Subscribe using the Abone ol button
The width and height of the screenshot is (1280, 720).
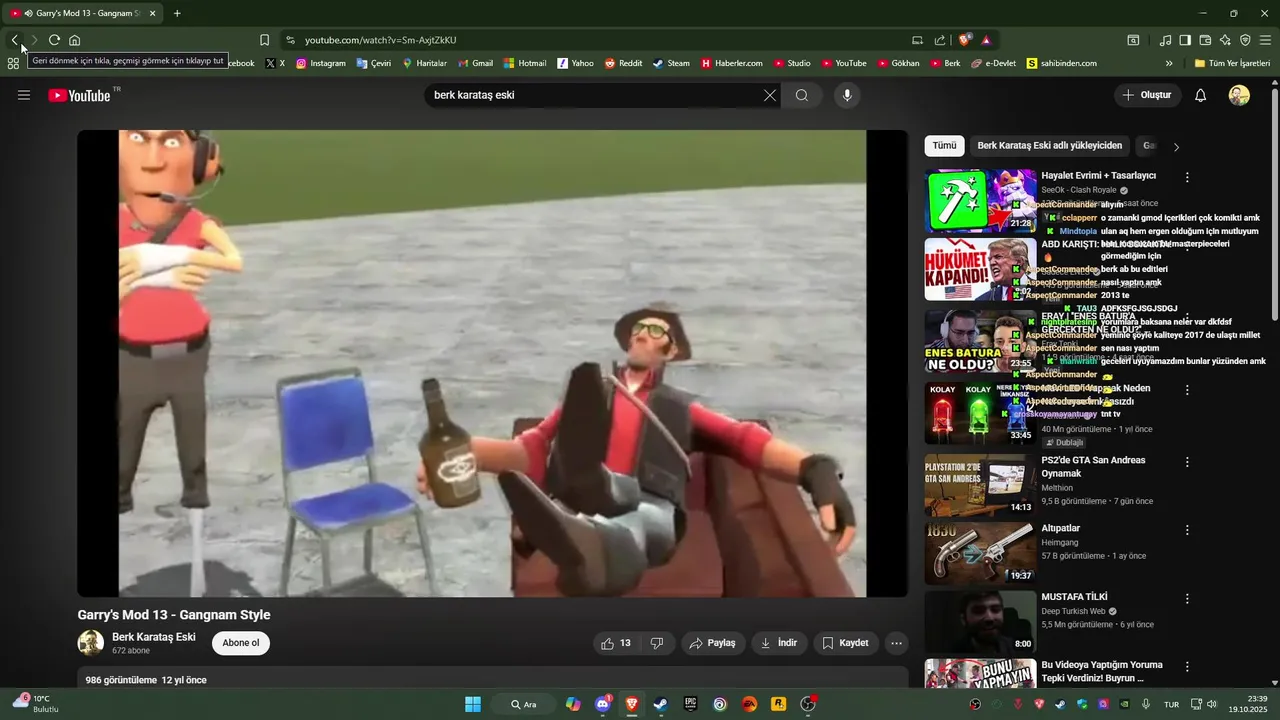tap(241, 643)
